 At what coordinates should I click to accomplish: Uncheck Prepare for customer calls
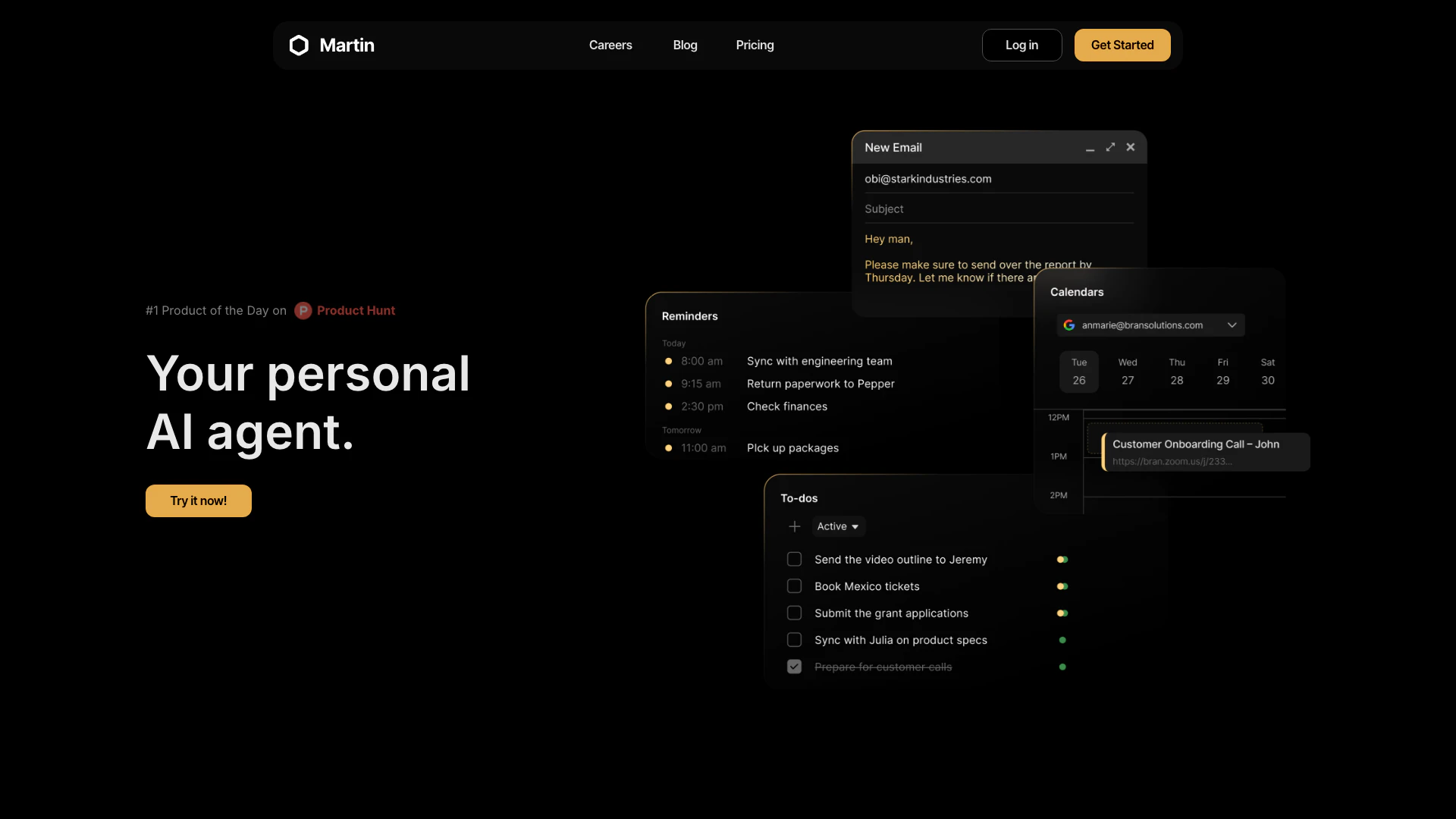click(x=794, y=667)
